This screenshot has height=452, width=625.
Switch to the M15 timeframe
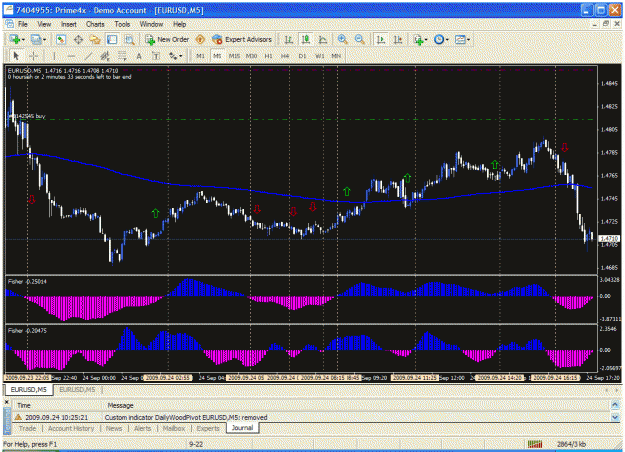[234, 56]
